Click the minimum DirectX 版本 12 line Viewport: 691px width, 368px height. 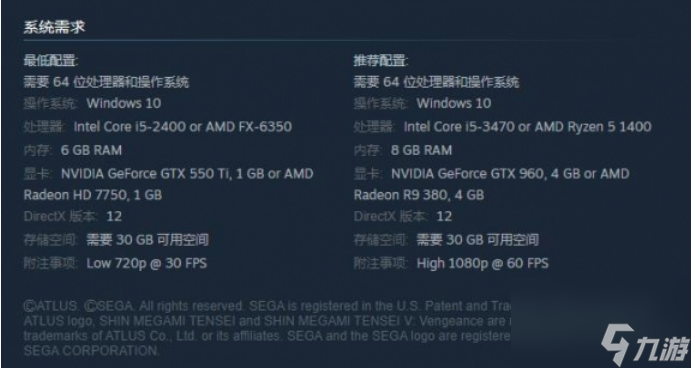tap(73, 216)
